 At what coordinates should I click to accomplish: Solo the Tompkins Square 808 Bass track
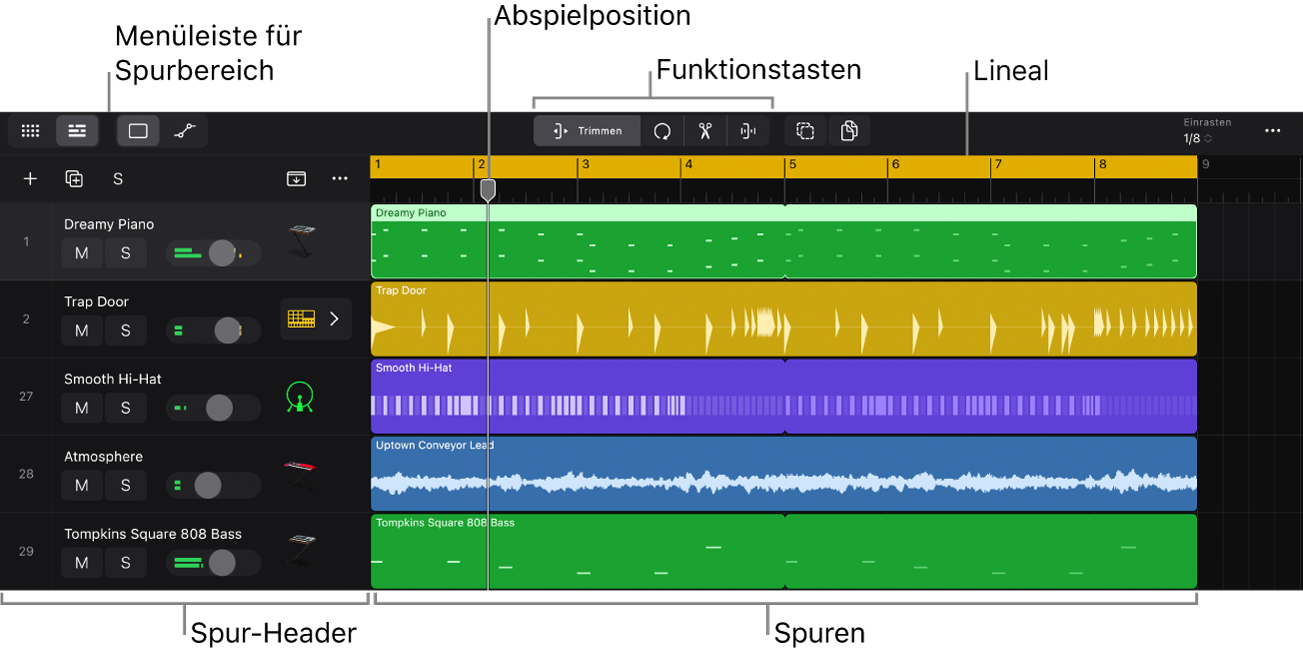(x=126, y=563)
